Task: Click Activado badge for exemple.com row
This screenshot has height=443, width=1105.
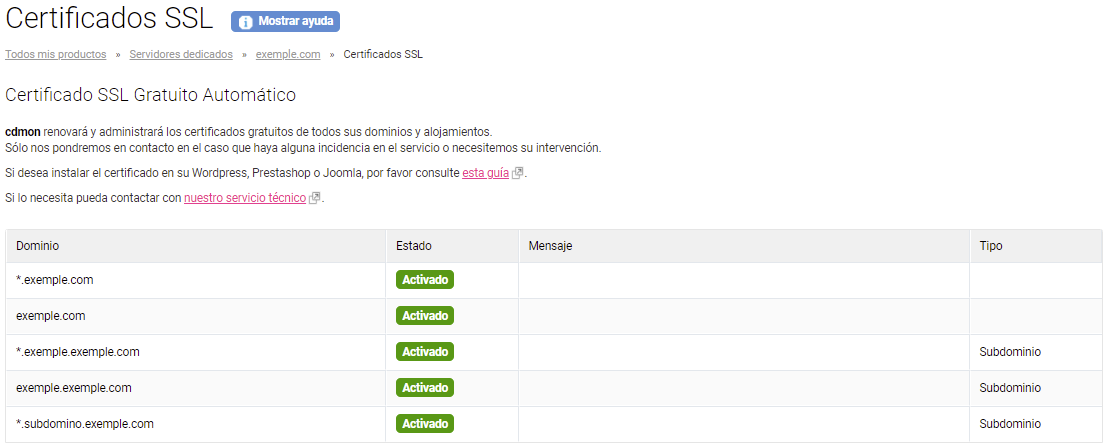Action: [x=425, y=316]
